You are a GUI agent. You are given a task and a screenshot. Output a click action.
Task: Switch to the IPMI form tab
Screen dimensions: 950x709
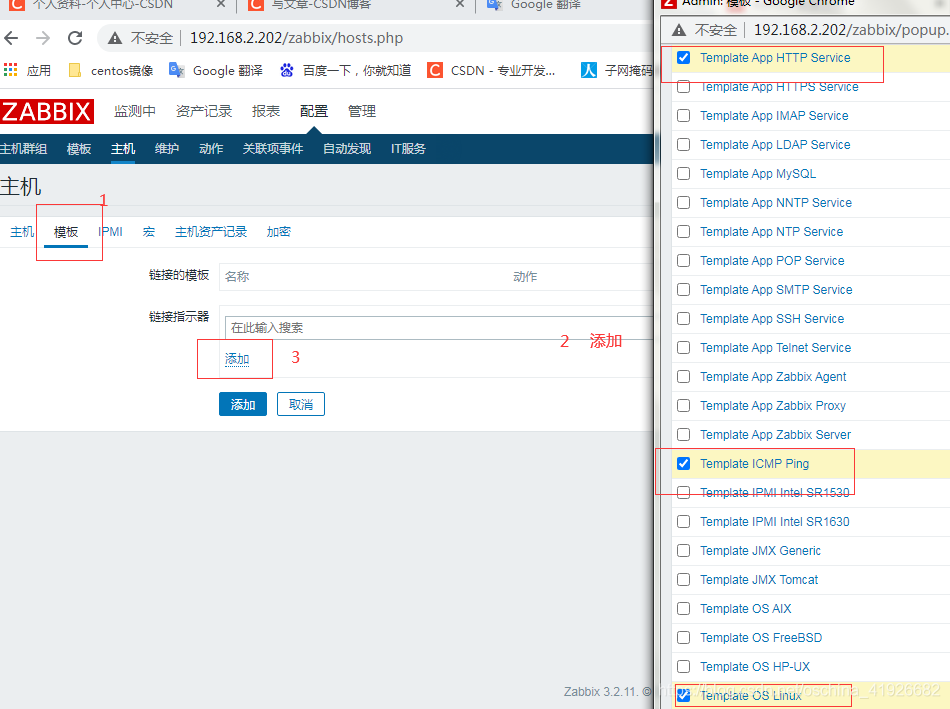[110, 232]
